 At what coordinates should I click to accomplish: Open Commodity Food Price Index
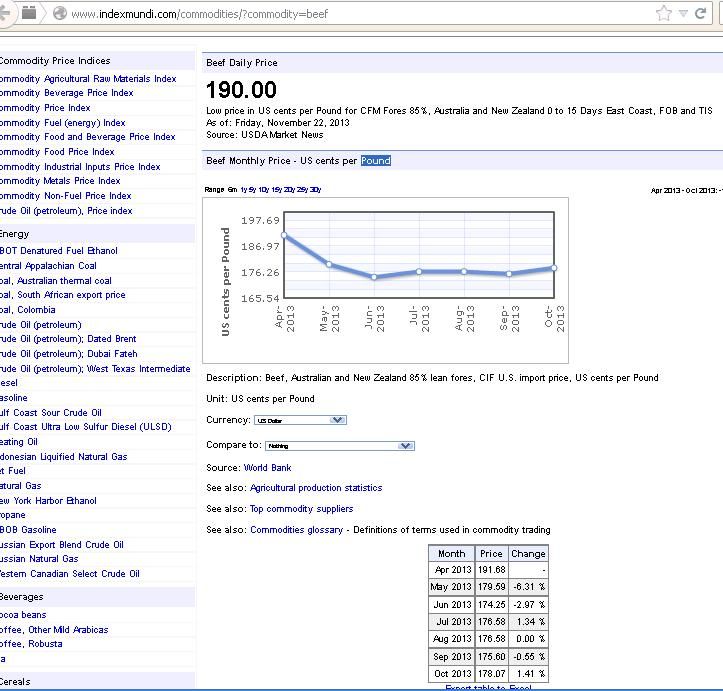[57, 152]
